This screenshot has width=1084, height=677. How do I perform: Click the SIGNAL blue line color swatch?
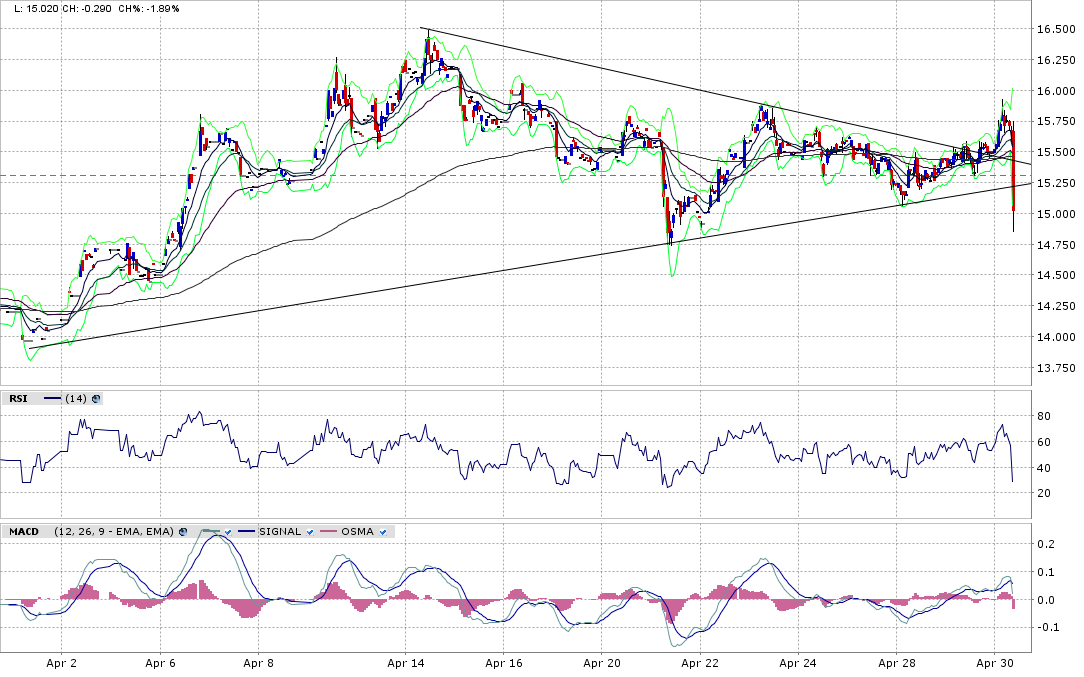[248, 531]
